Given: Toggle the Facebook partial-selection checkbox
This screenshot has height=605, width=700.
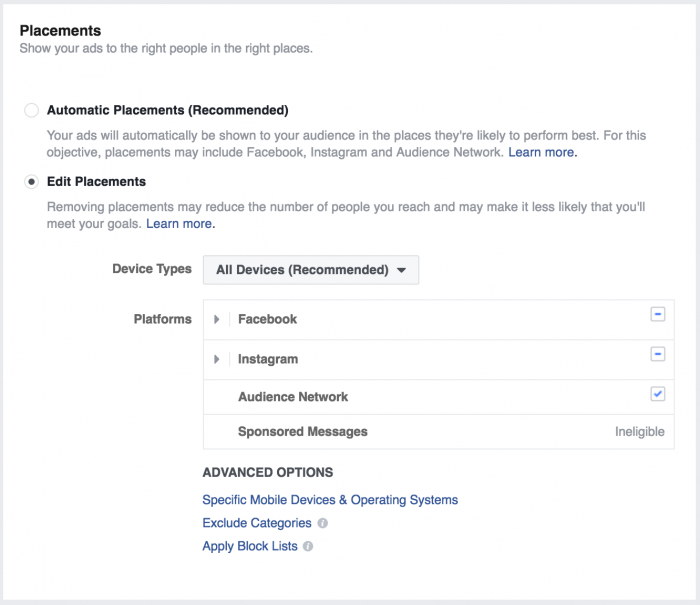Looking at the screenshot, I should (x=657, y=314).
